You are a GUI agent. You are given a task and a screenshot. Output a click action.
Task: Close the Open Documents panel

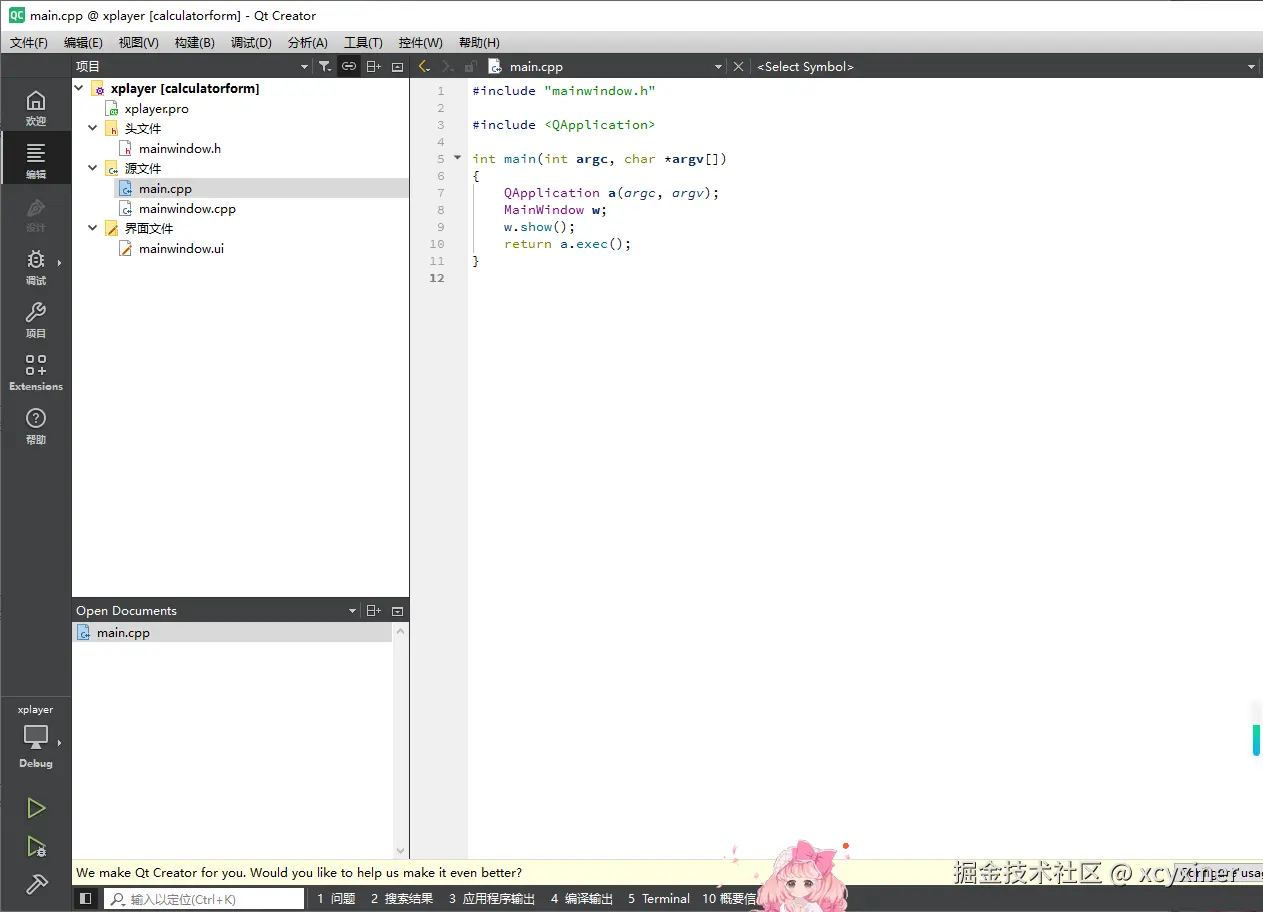pyautogui.click(x=397, y=610)
